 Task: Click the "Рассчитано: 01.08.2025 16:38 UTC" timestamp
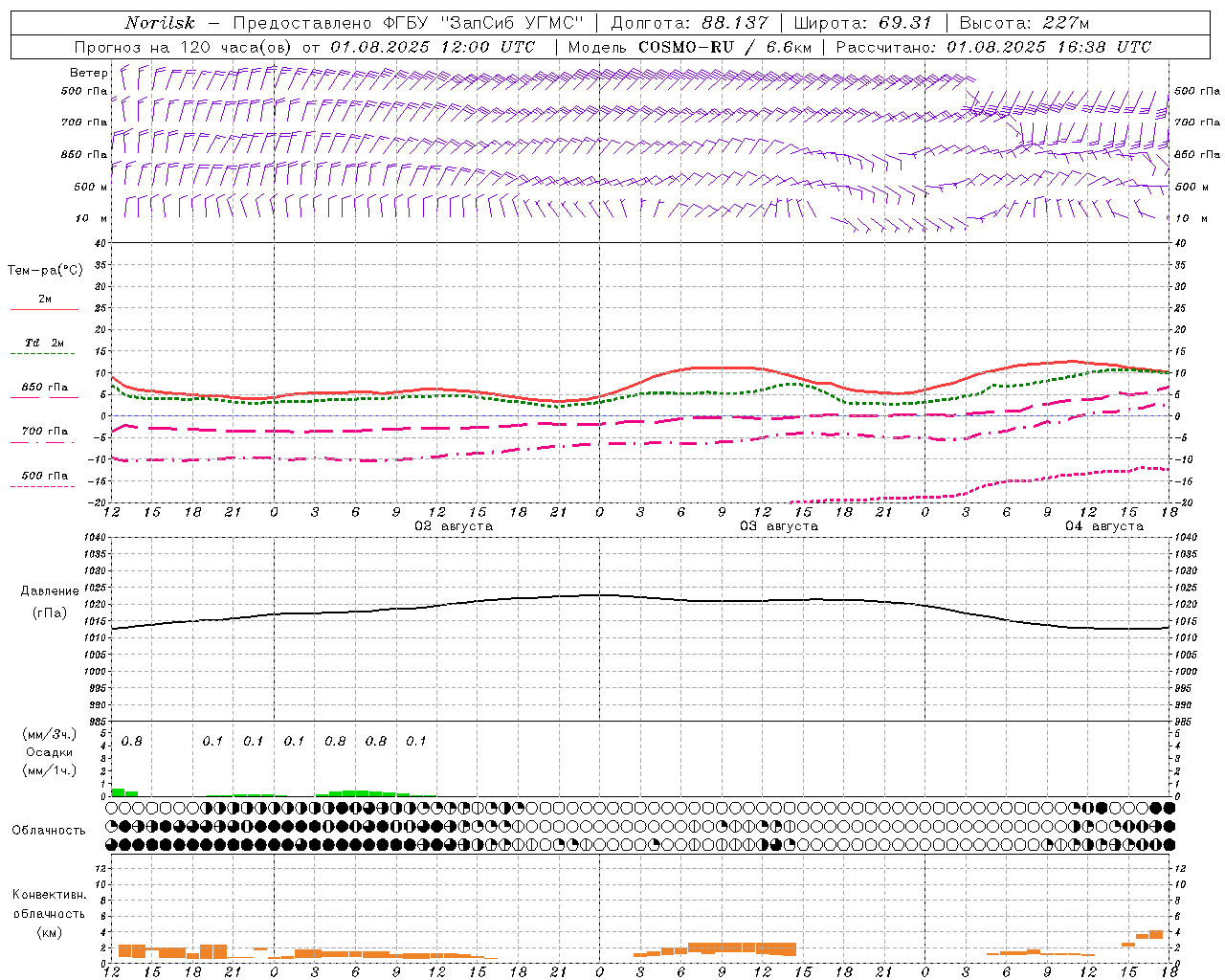tap(993, 47)
